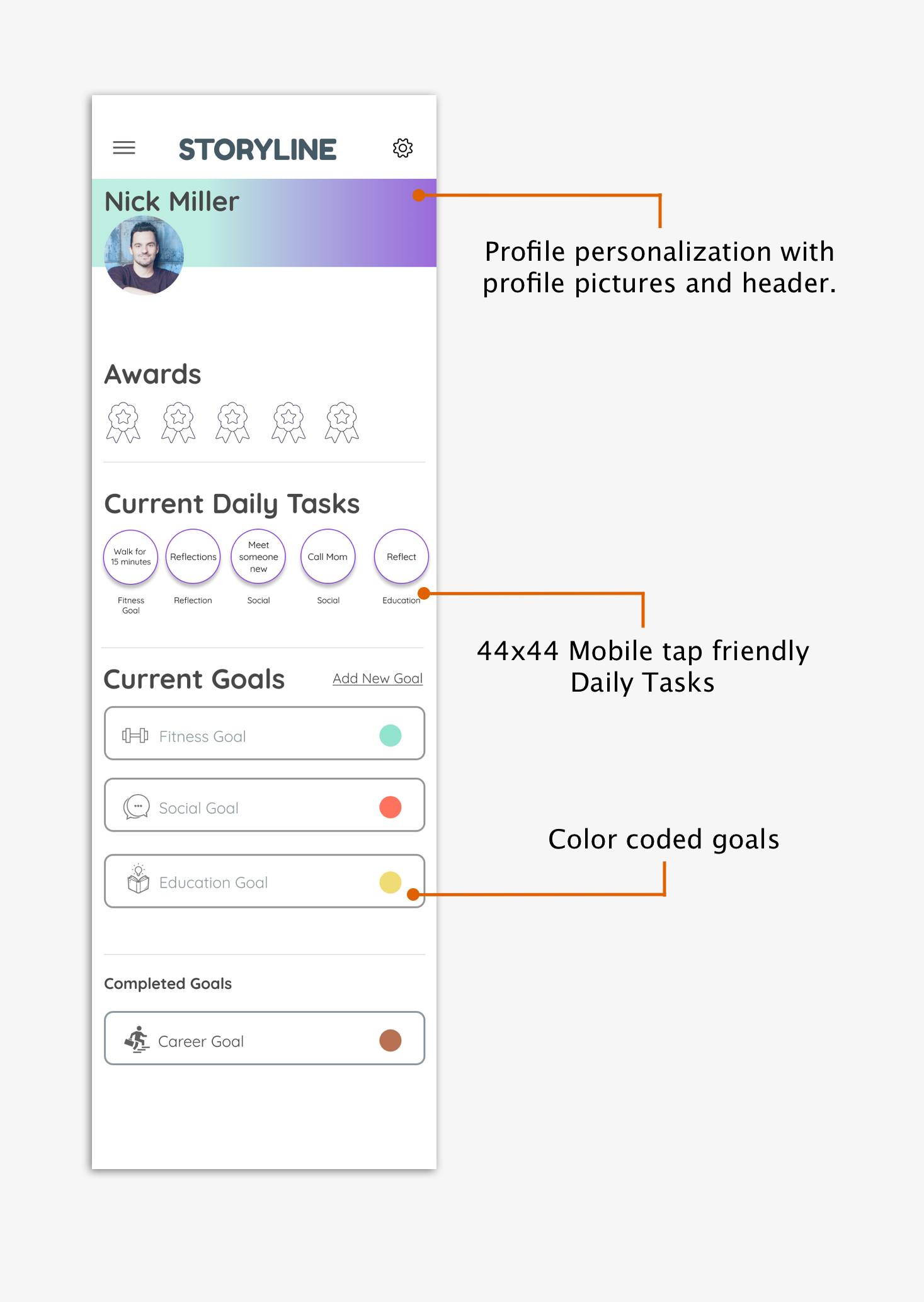
Task: Tap the fifth award ribbon icon
Action: tap(342, 423)
